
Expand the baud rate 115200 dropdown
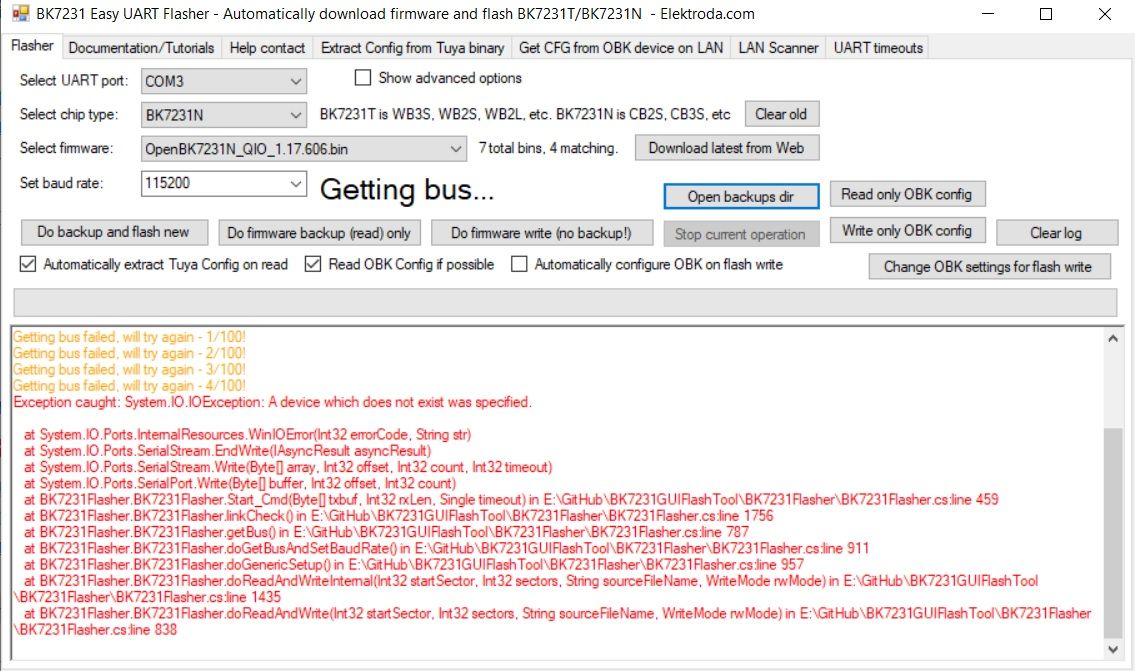(x=295, y=183)
